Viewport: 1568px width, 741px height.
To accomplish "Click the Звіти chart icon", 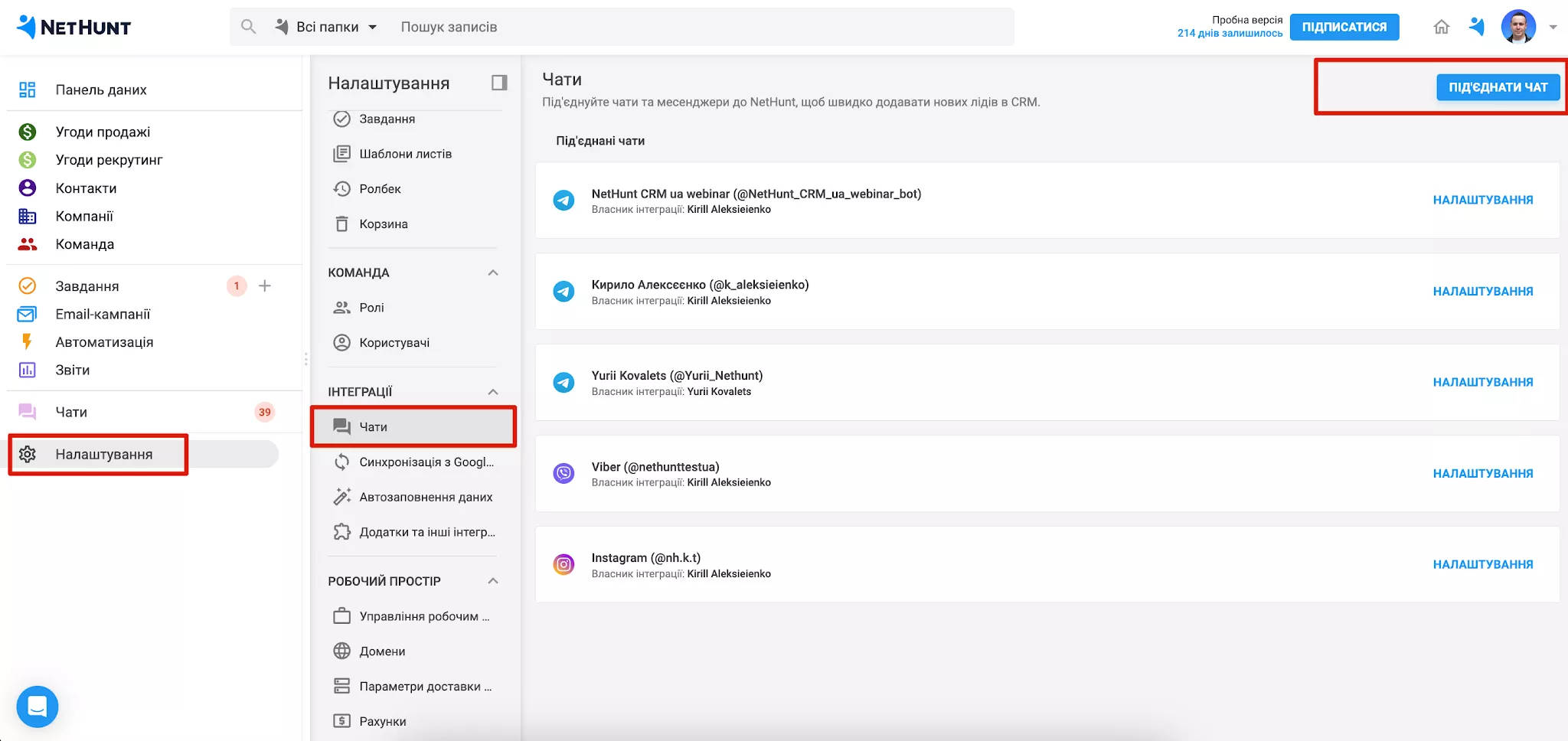I will coord(28,370).
